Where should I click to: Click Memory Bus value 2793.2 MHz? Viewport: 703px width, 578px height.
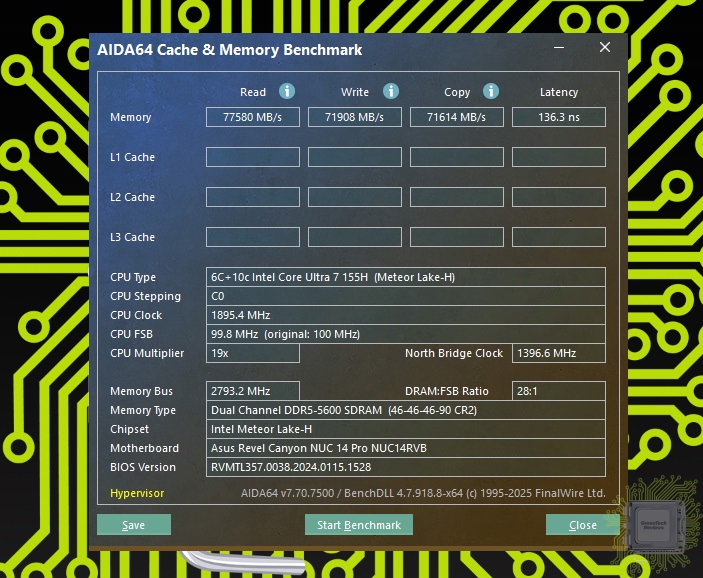(x=253, y=391)
